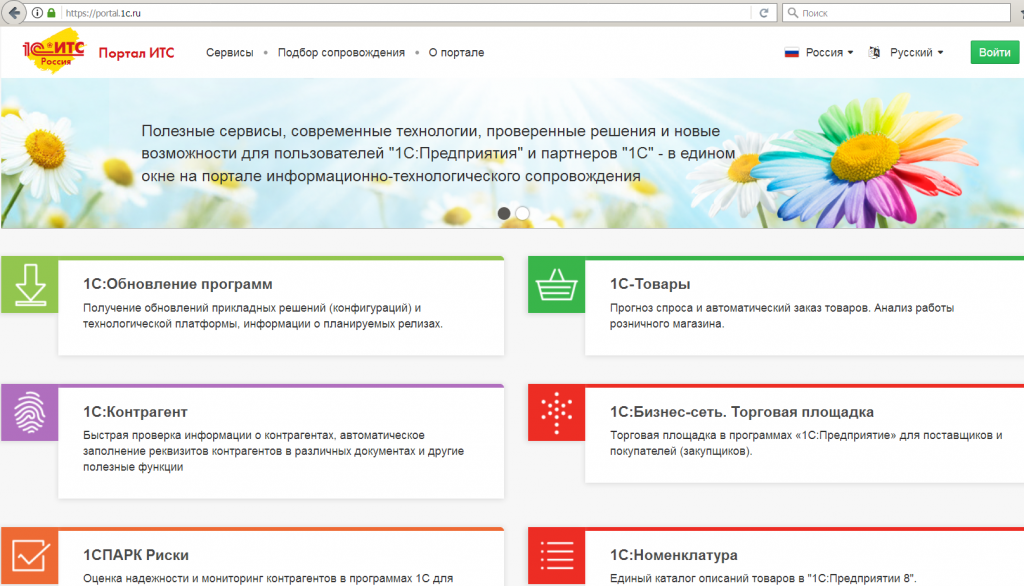Click the Russian flag icon
Viewport: 1024px width, 586px height.
click(792, 53)
